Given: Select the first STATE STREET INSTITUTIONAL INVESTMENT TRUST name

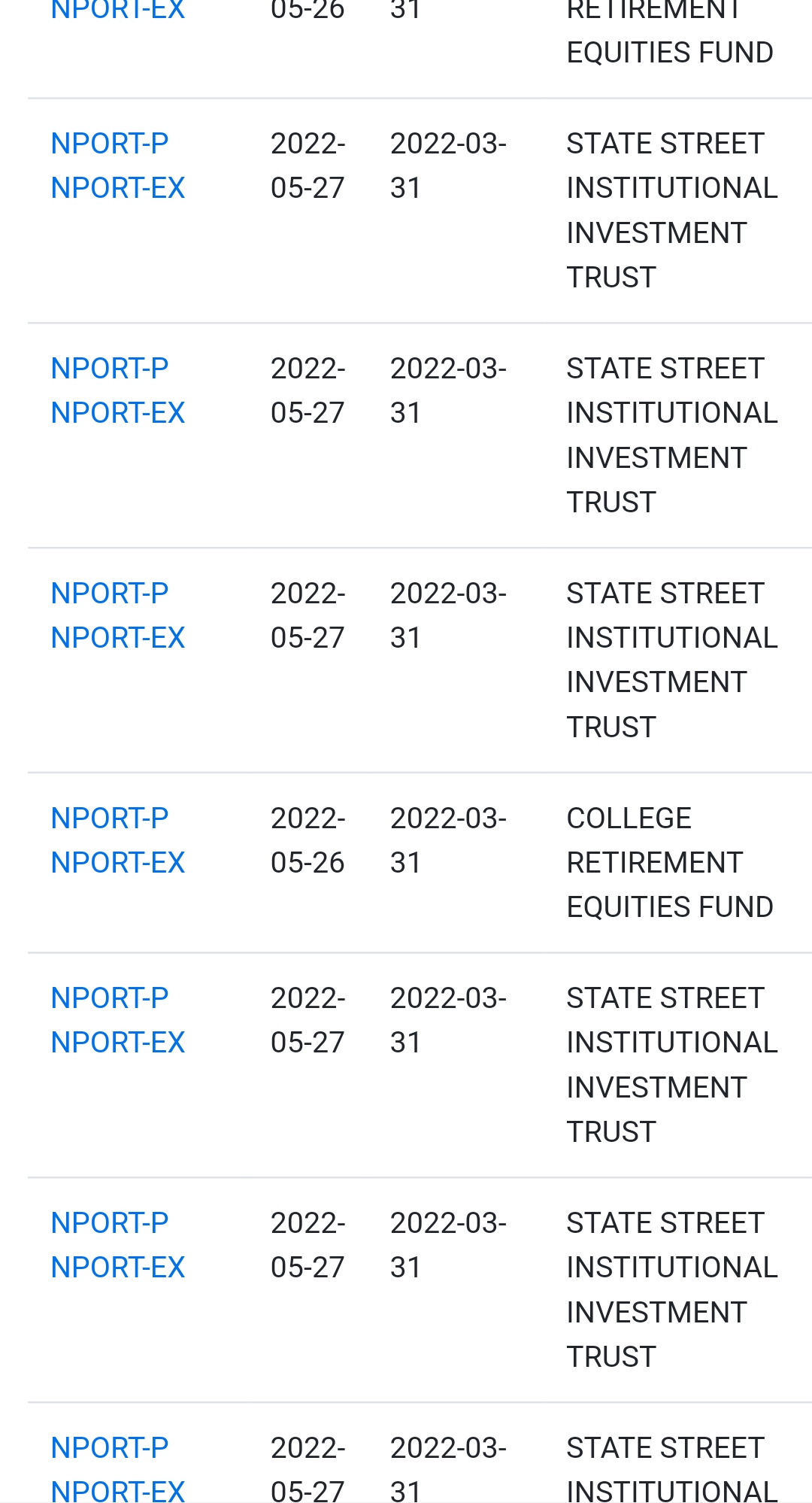Looking at the screenshot, I should tap(672, 210).
